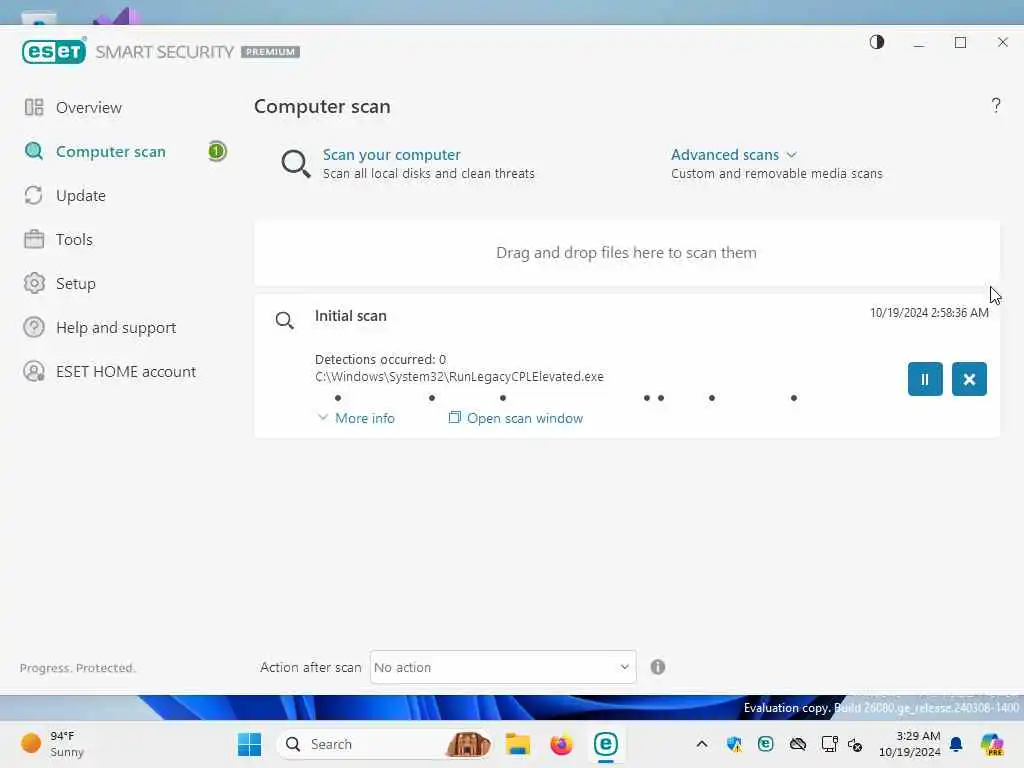Click the green scan notification badge
The height and width of the screenshot is (768, 1024).
tap(217, 152)
